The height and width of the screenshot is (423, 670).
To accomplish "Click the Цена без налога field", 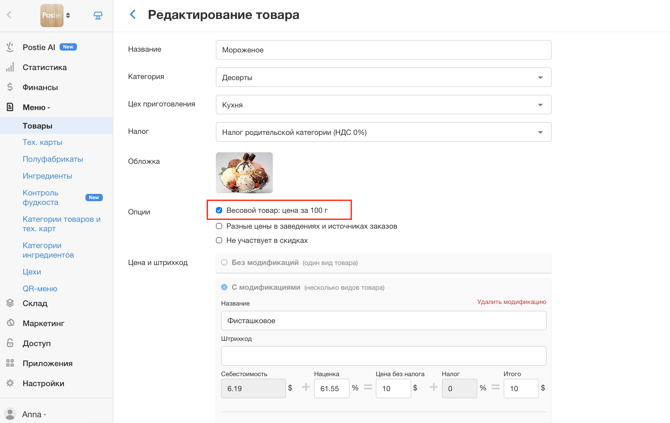I will pos(393,388).
